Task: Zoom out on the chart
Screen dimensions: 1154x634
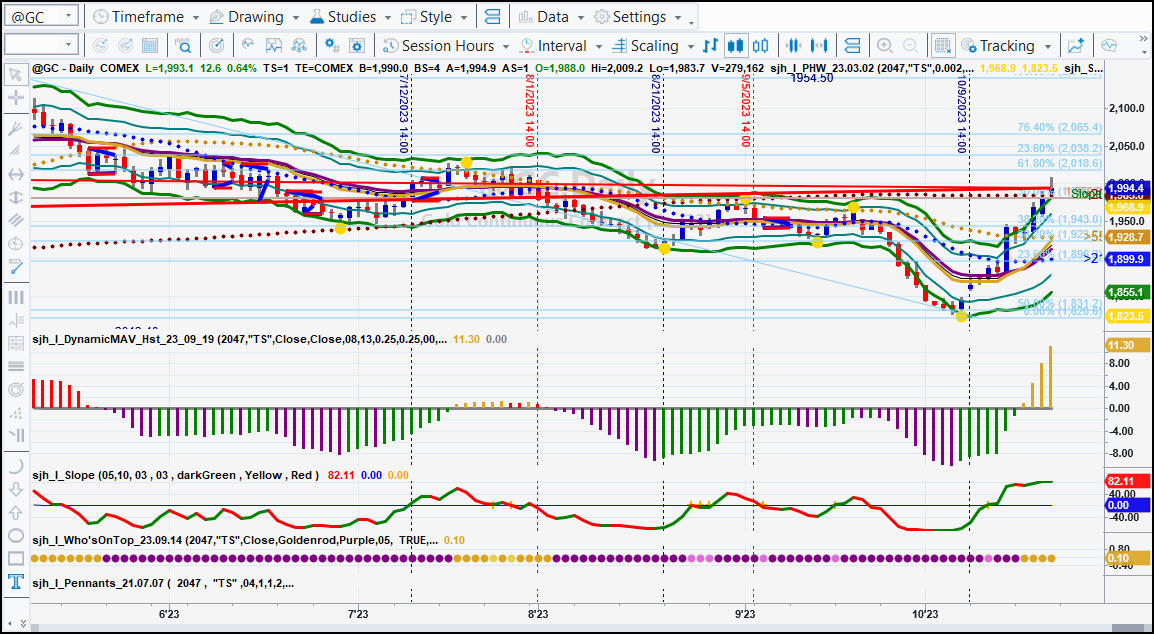Action: [910, 46]
